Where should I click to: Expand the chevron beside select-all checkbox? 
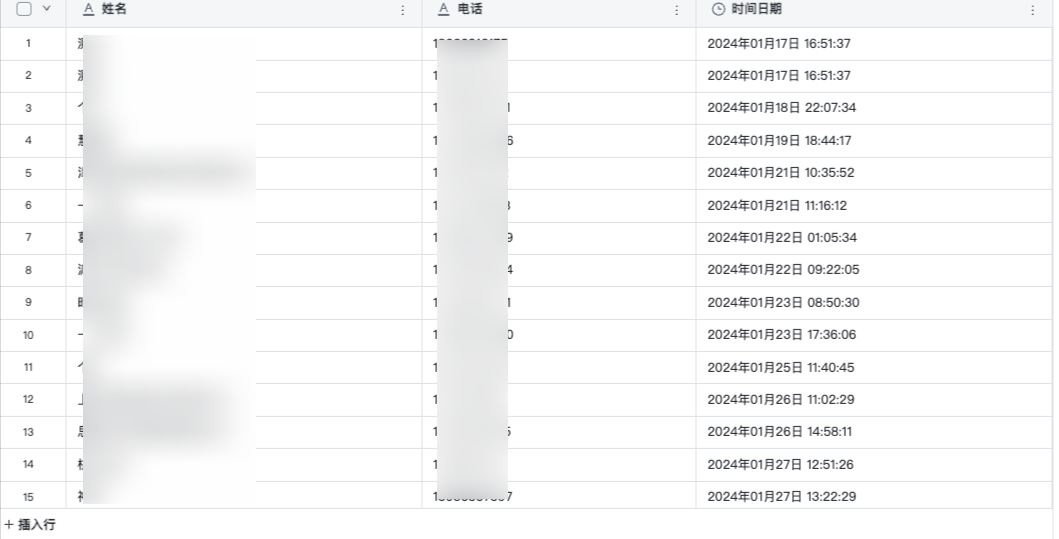point(46,9)
